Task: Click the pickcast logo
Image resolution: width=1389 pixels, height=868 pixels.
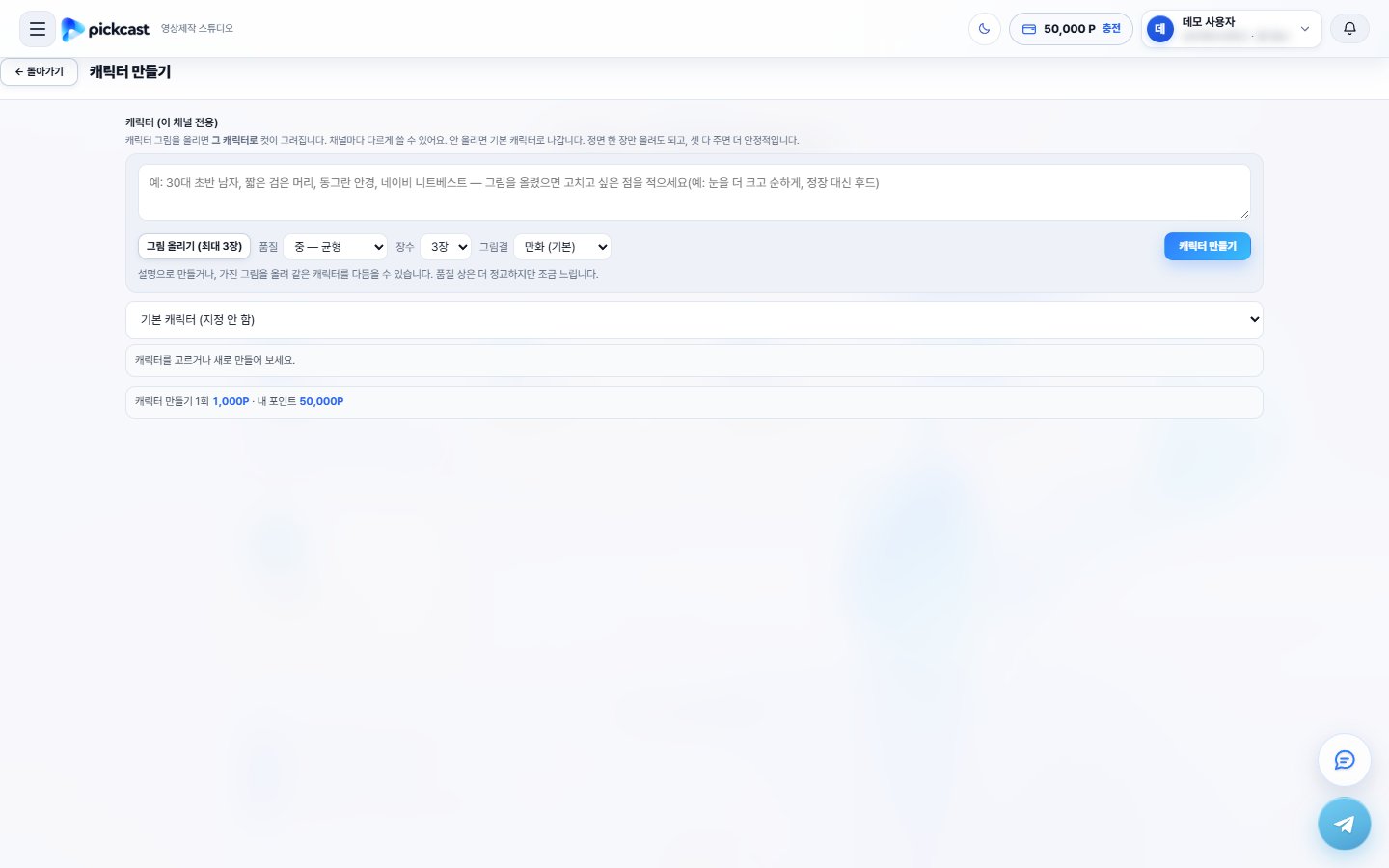Action: pyautogui.click(x=105, y=29)
